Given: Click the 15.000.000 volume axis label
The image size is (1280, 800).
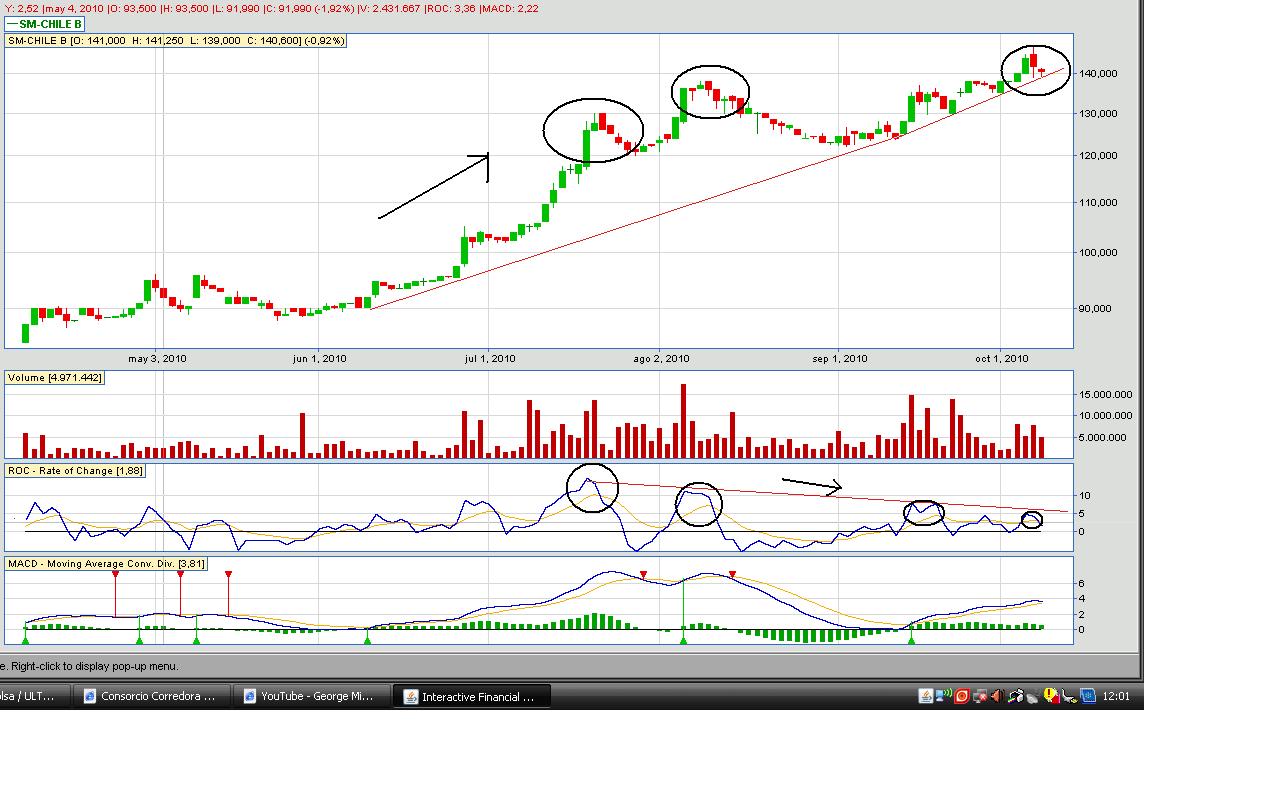Looking at the screenshot, I should click(1105, 394).
